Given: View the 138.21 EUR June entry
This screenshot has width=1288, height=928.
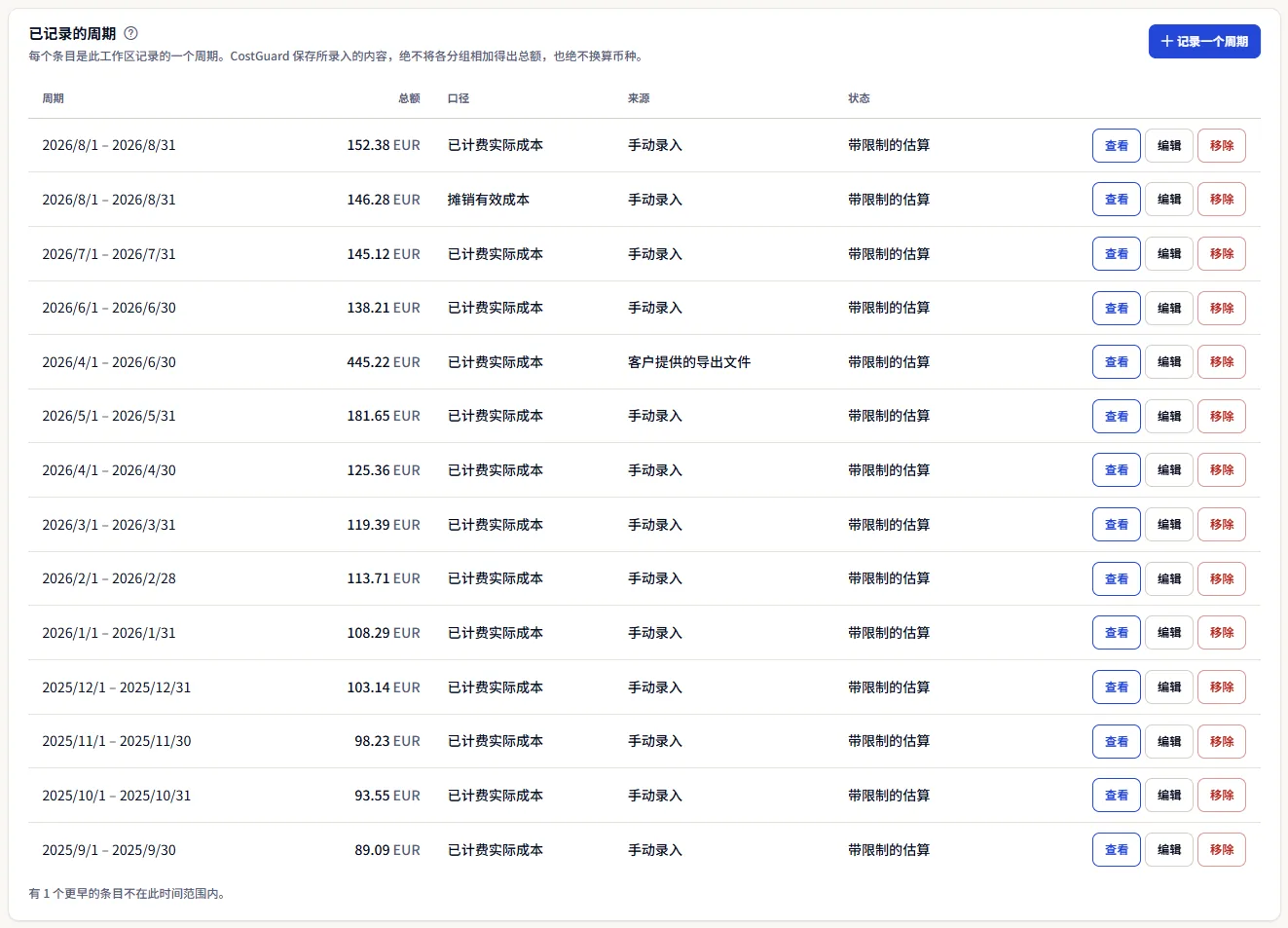Looking at the screenshot, I should click(1117, 309).
